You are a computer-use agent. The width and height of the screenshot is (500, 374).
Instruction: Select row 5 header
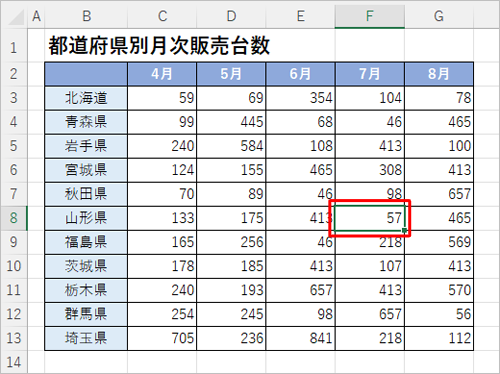click(x=14, y=146)
